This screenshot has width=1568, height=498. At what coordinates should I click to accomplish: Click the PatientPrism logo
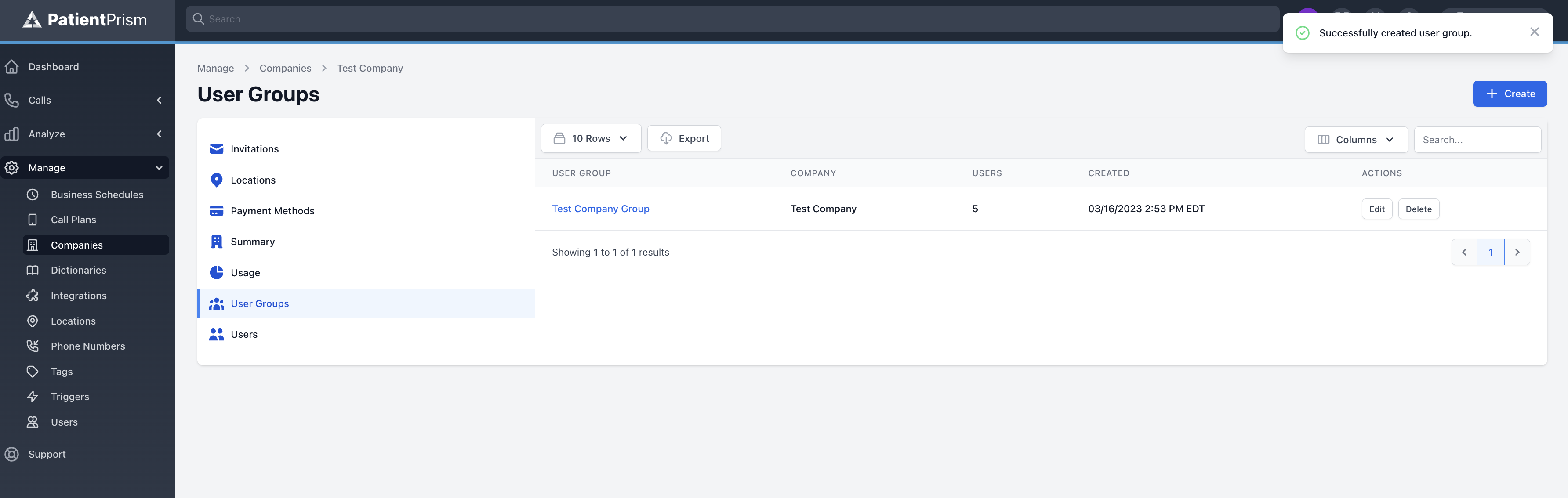click(x=85, y=19)
